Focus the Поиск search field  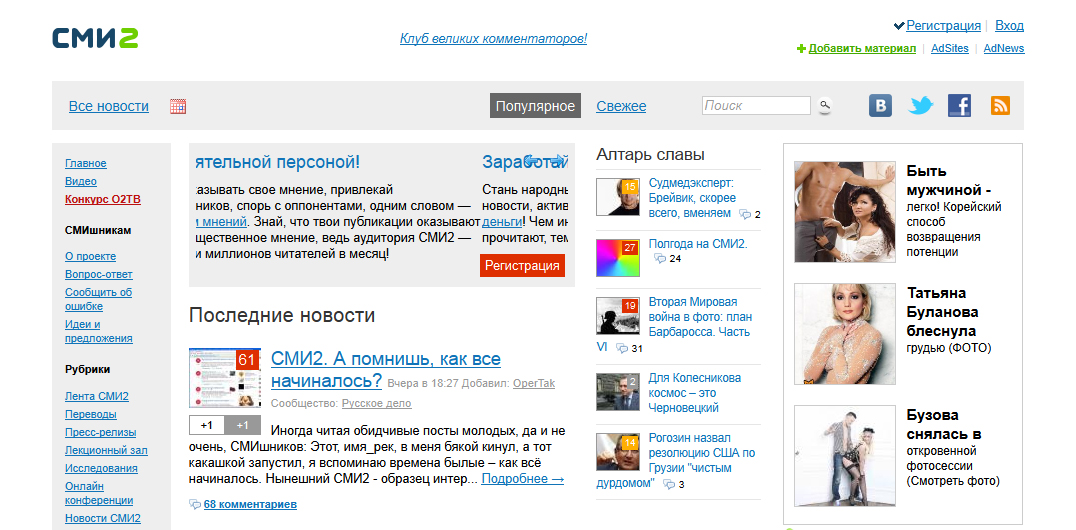click(756, 106)
